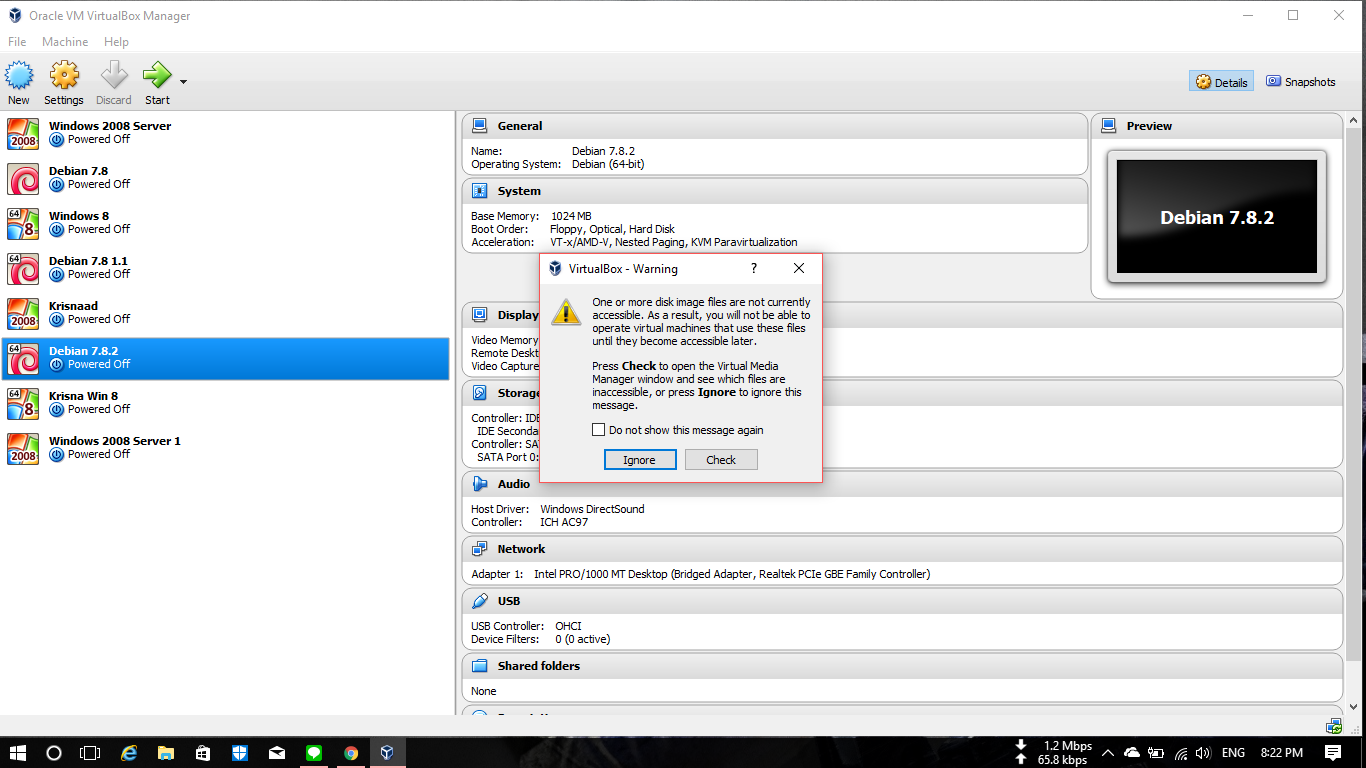This screenshot has height=768, width=1366.
Task: Click the Krisnaad 2008 OS icon
Action: 23,313
